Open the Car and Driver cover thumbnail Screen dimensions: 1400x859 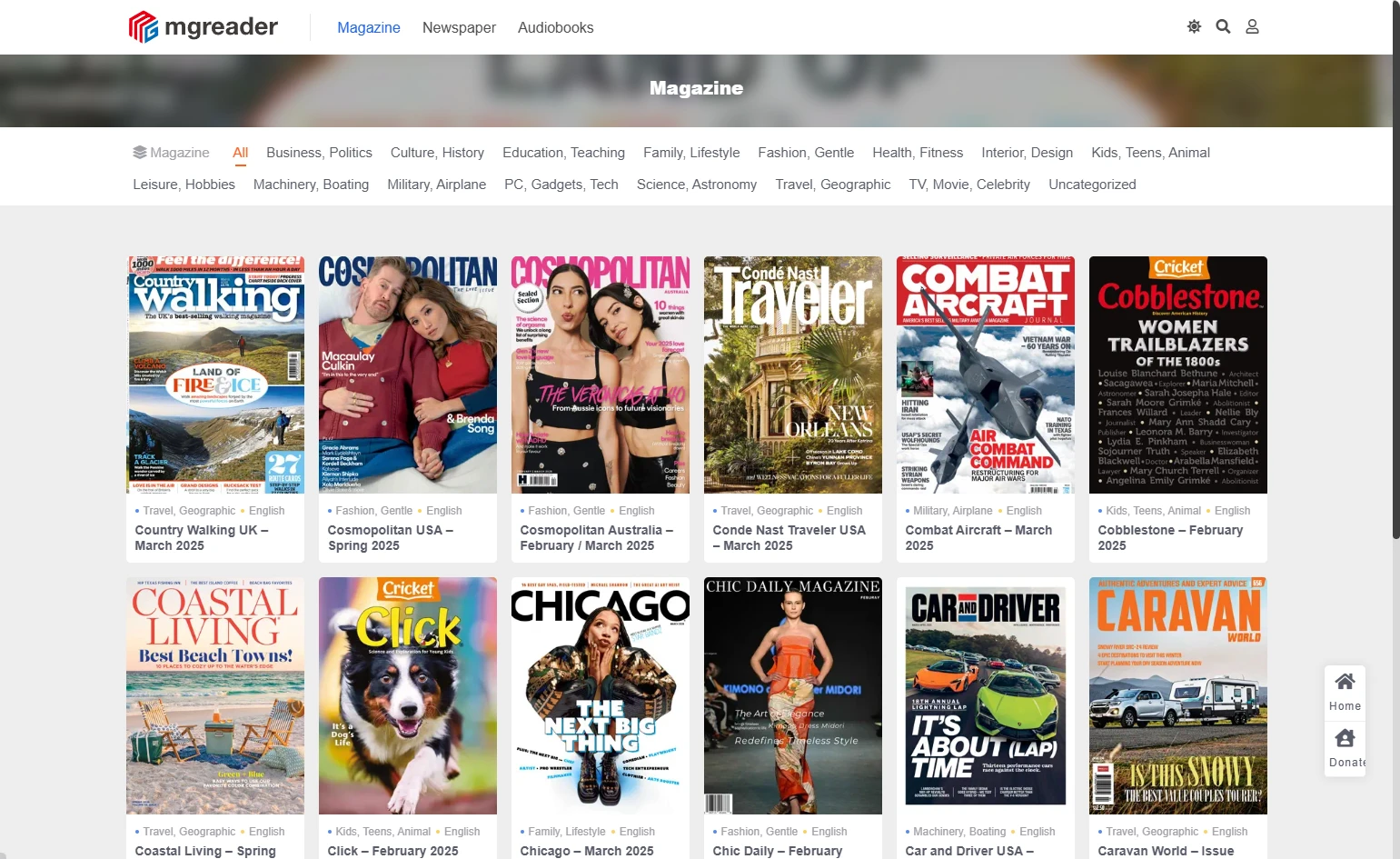pos(985,695)
